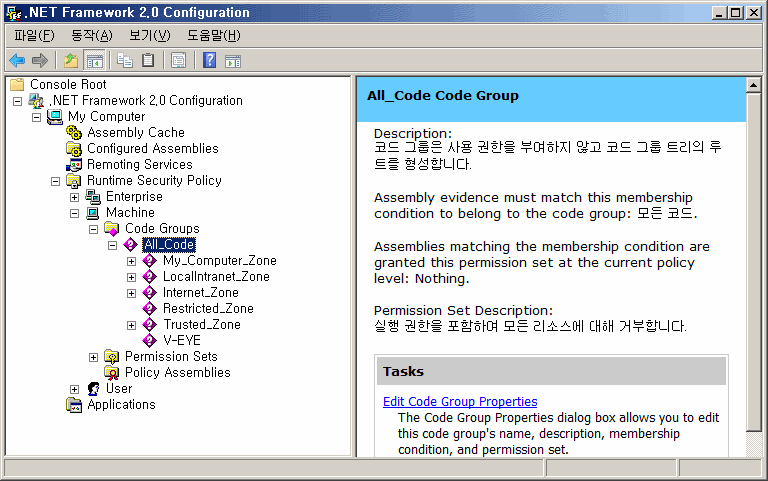Click the Remoting Services icon

74,165
